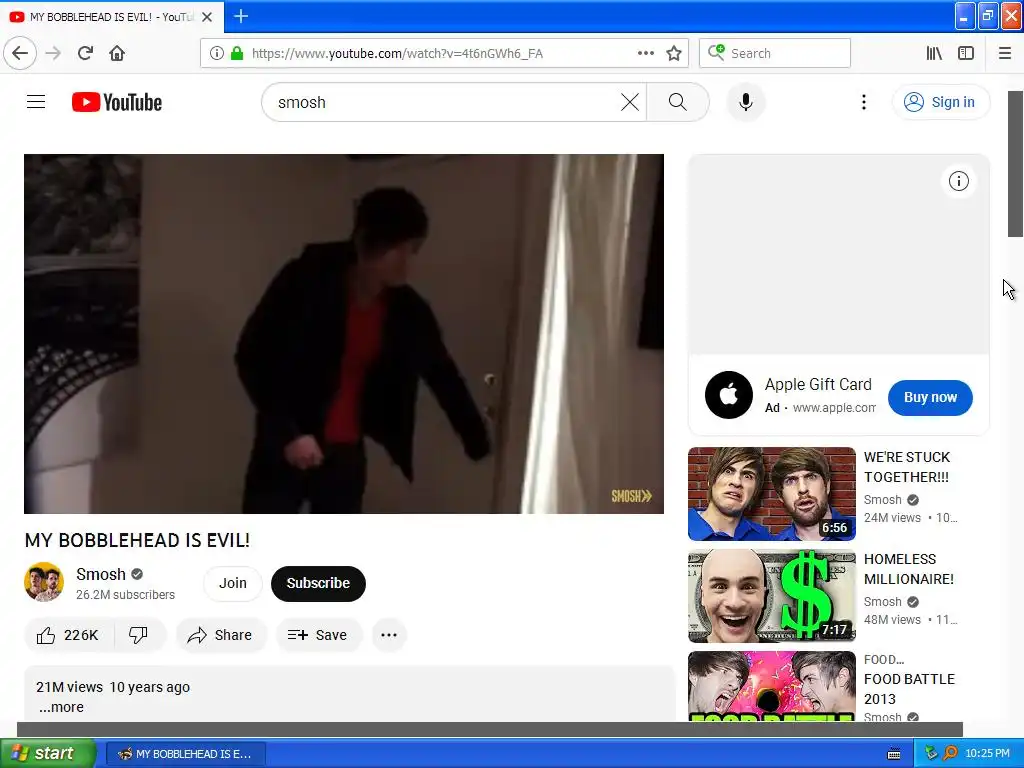Image resolution: width=1024 pixels, height=768 pixels.
Task: Reload the page with the refresh icon
Action: pyautogui.click(x=85, y=53)
